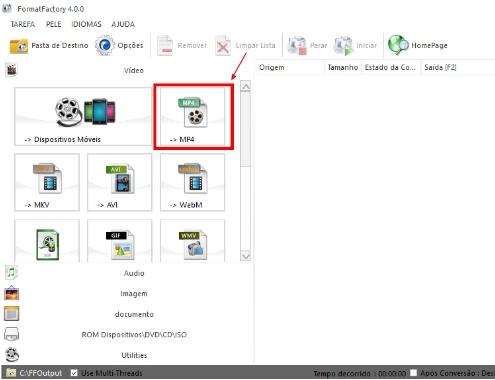The image size is (495, 380).
Task: Click the C:\FFOutput path link
Action: 41,373
